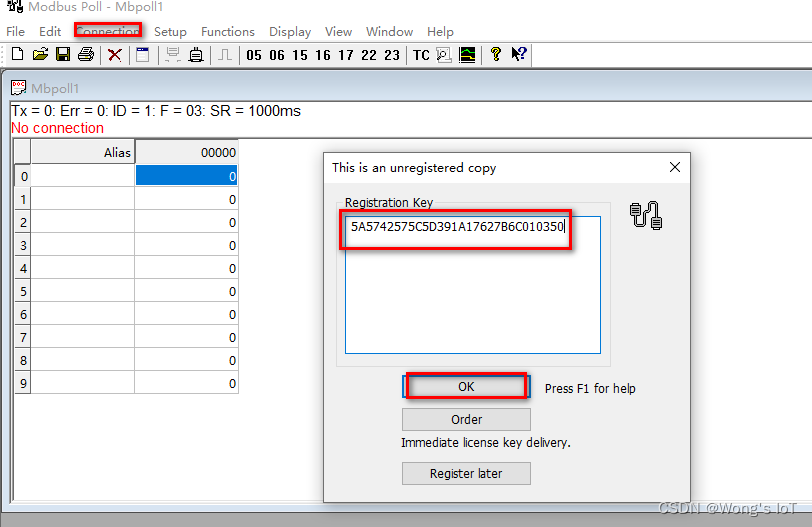
Task: Select function 15 in toolbar
Action: [300, 55]
